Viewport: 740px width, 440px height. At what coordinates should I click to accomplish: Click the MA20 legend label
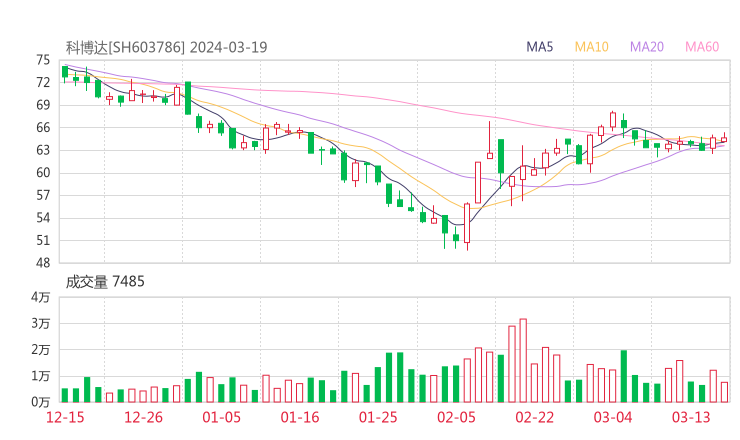click(647, 47)
